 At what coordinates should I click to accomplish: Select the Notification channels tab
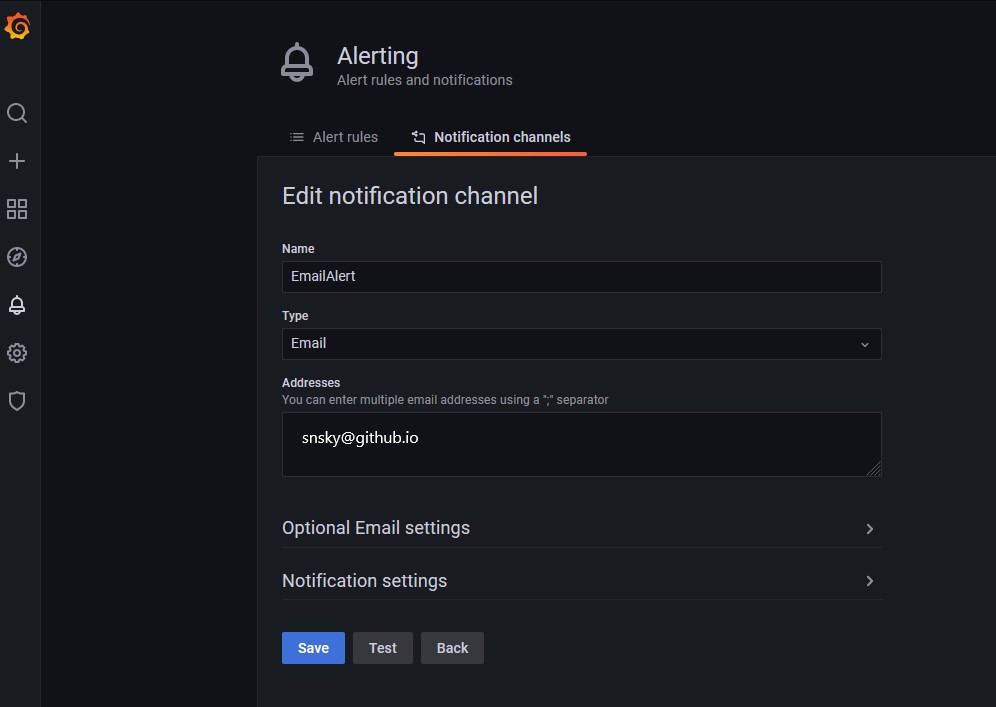click(491, 137)
